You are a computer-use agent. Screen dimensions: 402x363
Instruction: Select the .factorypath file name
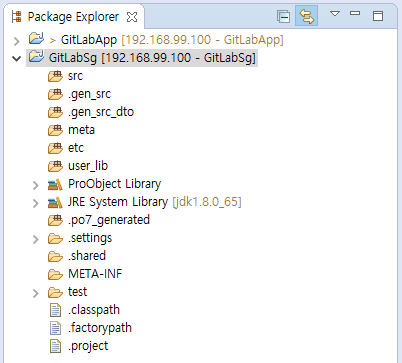(x=100, y=328)
